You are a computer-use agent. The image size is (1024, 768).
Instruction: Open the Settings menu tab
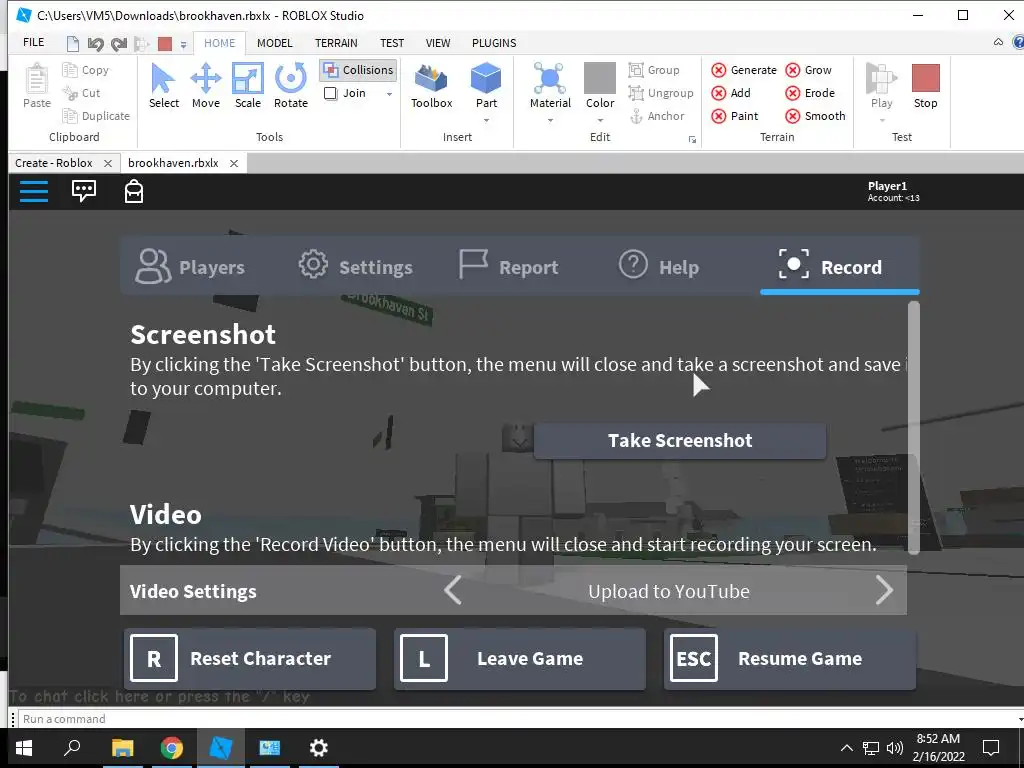355,266
